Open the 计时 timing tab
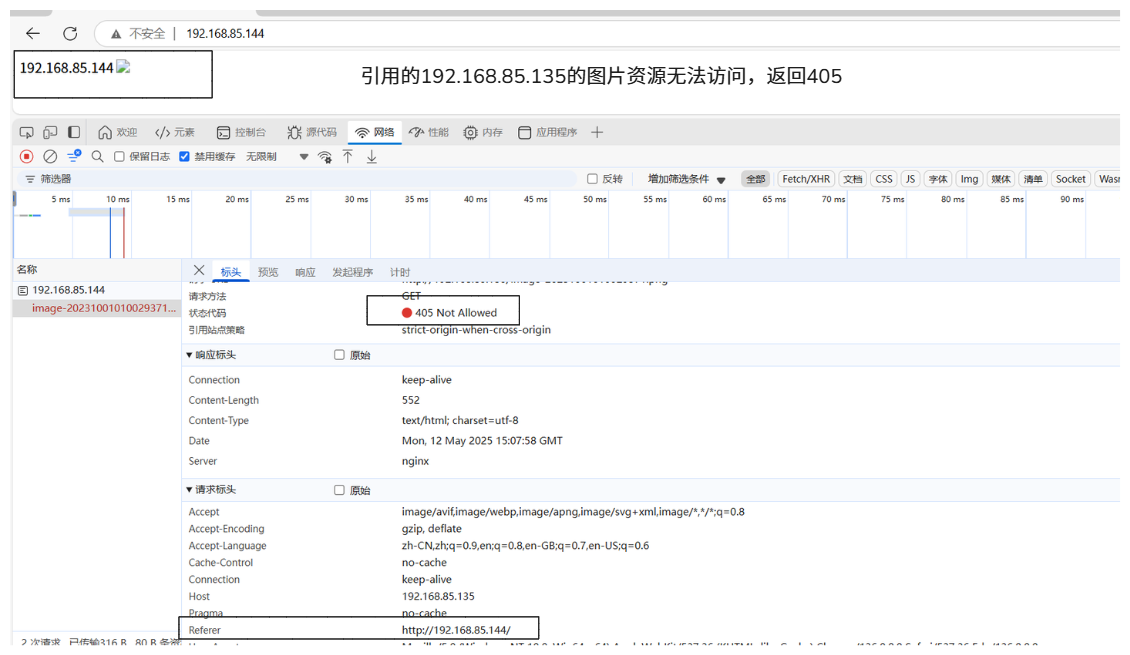The width and height of the screenshot is (1130, 655). (x=400, y=272)
